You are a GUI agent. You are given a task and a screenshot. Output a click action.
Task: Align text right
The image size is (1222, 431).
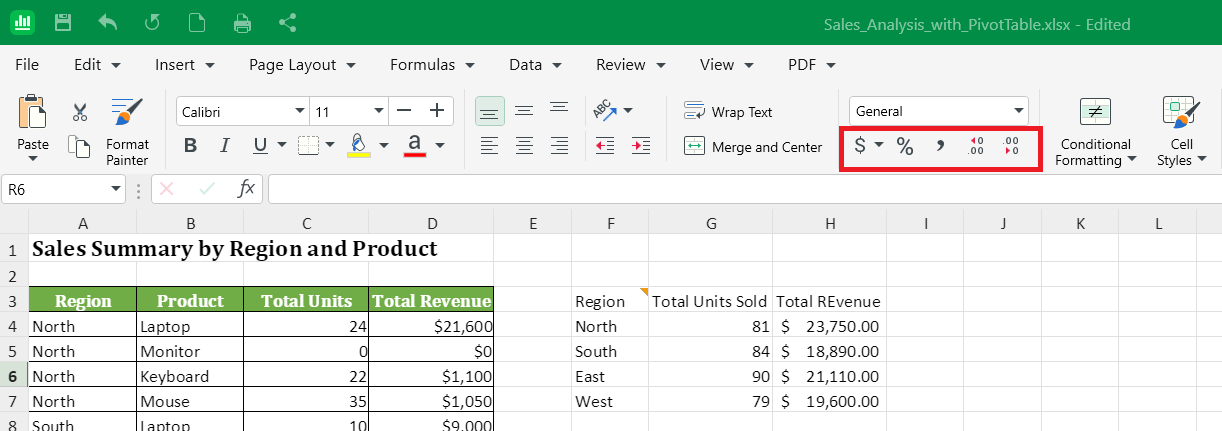point(560,146)
